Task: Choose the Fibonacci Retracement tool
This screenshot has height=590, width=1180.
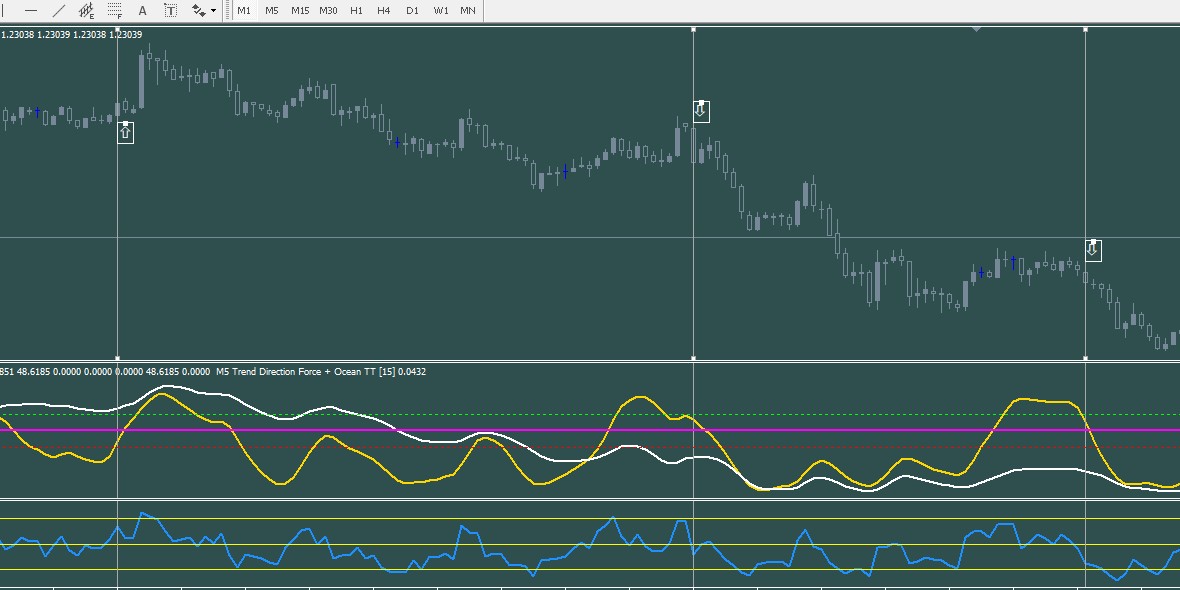Action: click(x=115, y=11)
